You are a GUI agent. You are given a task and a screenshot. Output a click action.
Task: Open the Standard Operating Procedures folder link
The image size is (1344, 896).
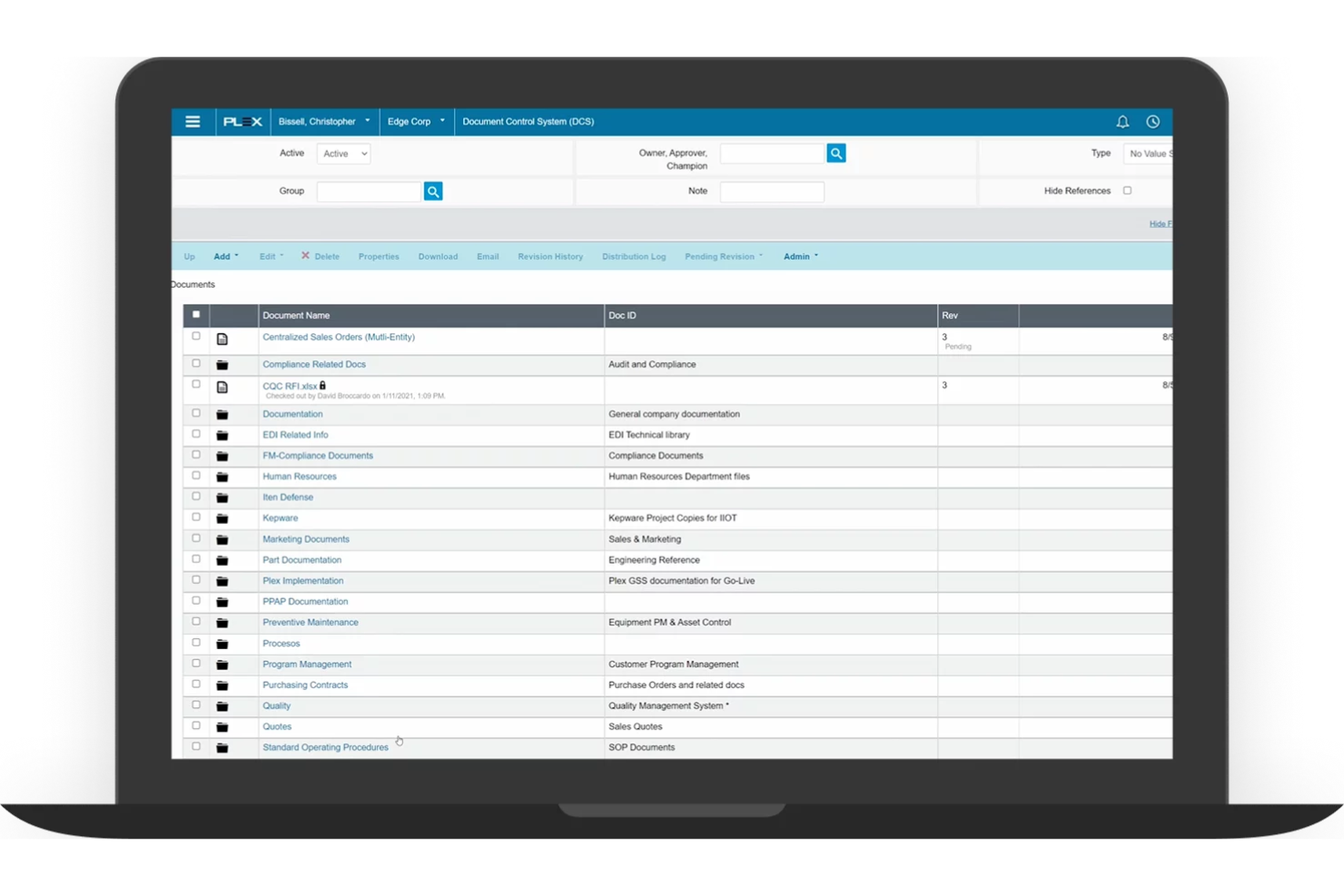(325, 748)
